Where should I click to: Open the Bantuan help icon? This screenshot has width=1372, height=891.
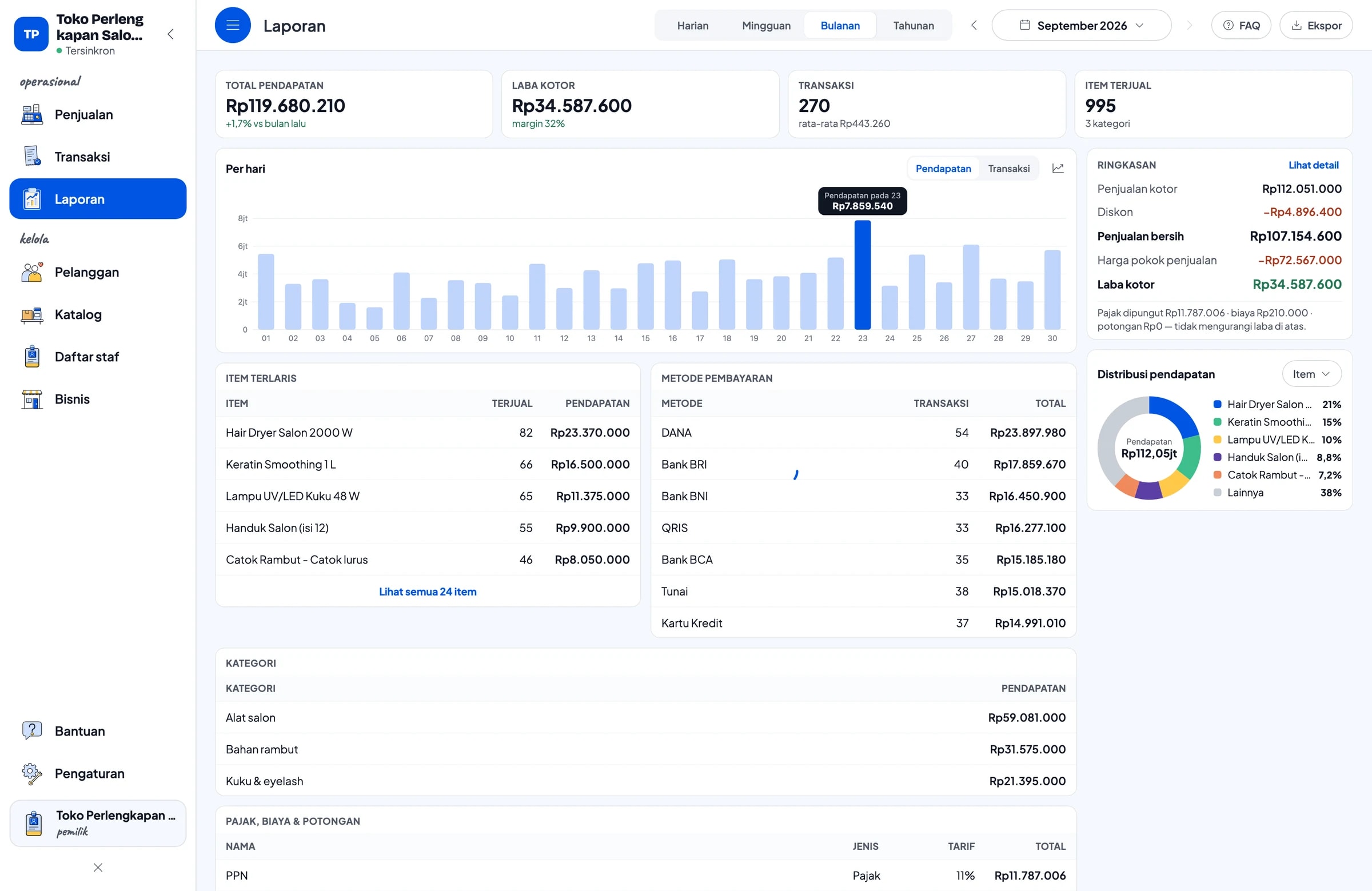pos(31,731)
